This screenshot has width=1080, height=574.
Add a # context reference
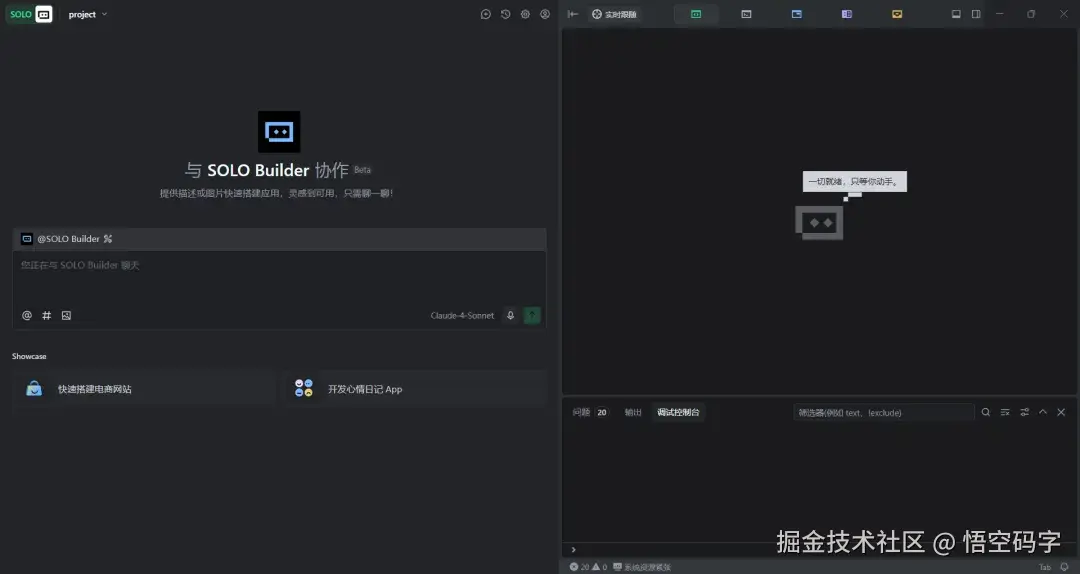click(x=46, y=316)
